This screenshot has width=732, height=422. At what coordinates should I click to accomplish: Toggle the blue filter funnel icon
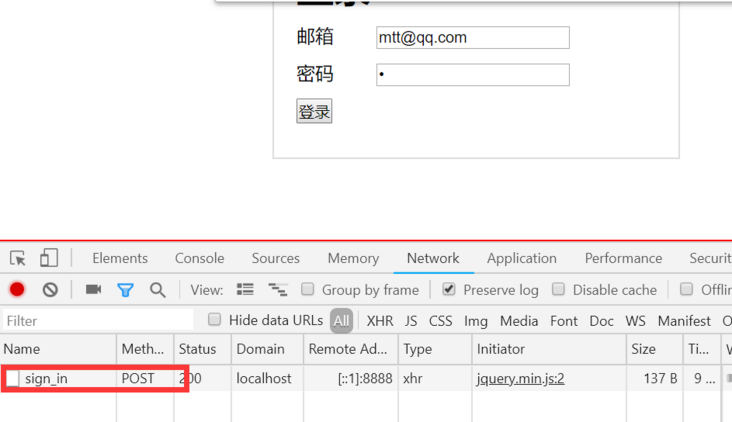coord(125,290)
